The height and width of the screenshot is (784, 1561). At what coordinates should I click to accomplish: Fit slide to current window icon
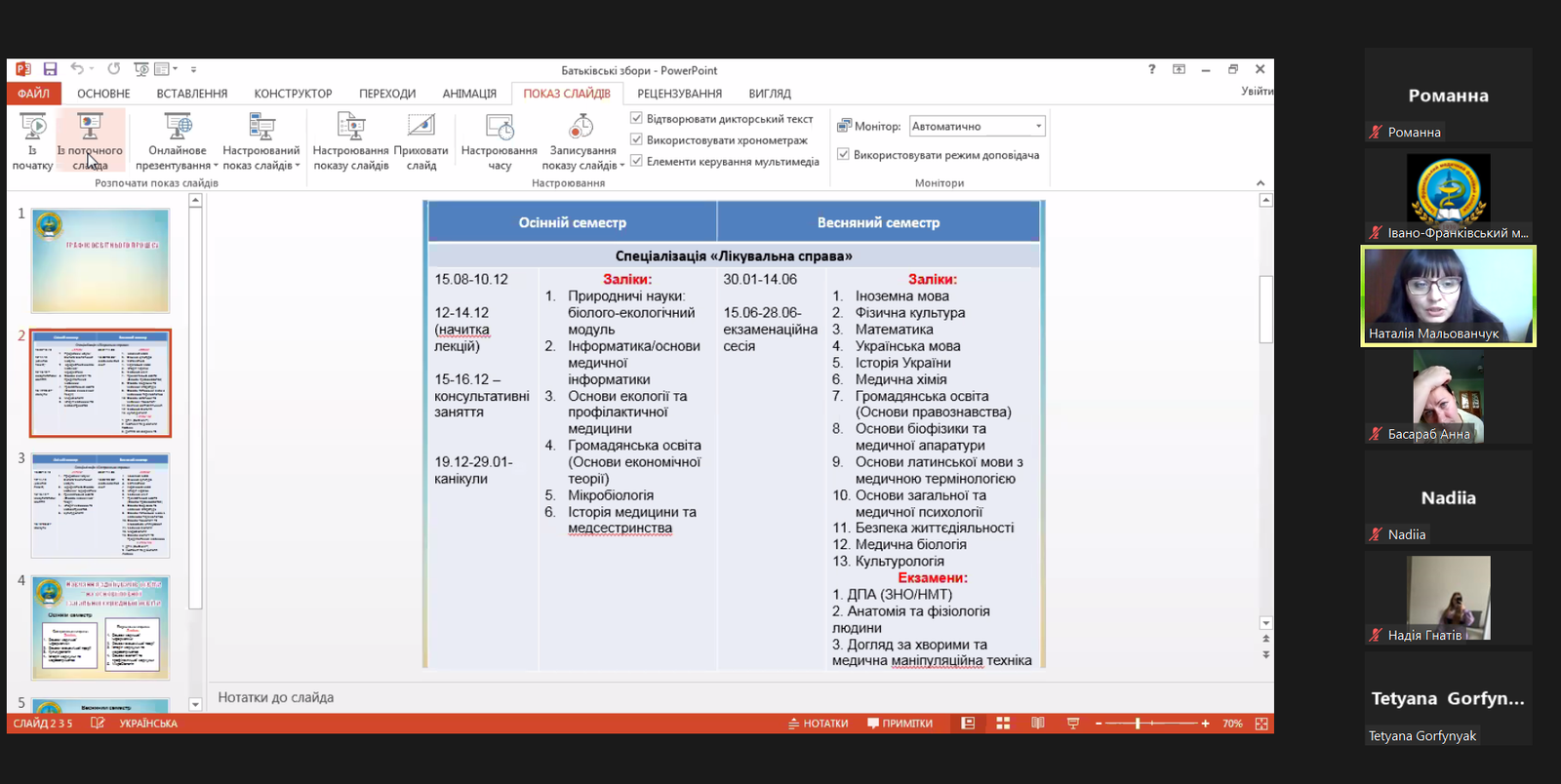(1261, 724)
